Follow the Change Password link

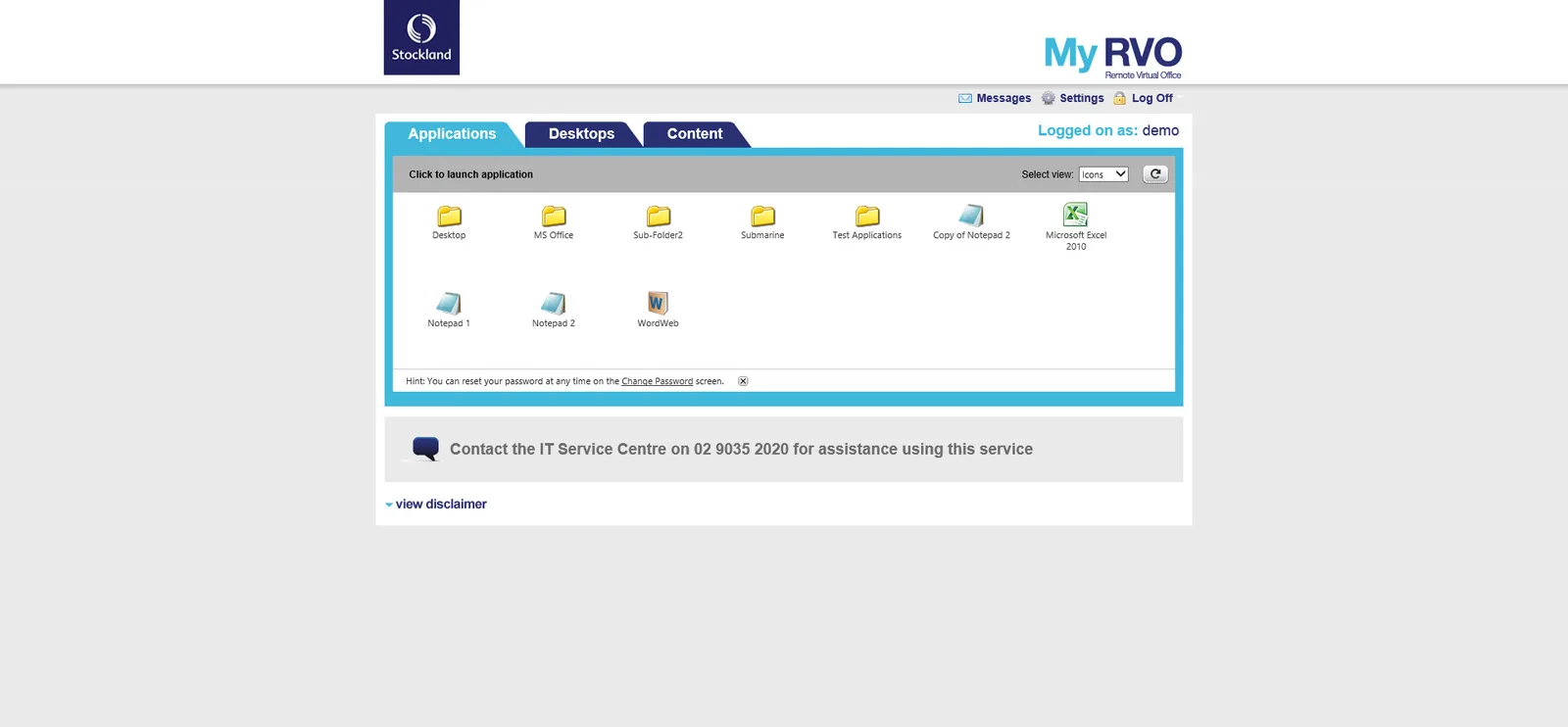click(657, 381)
